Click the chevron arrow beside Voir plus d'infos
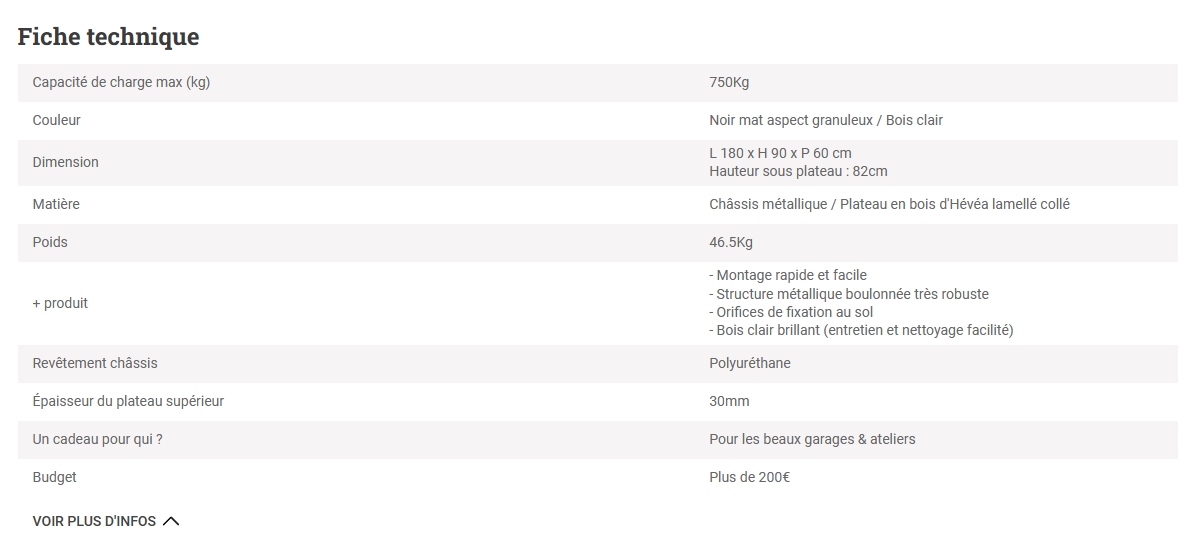 click(x=171, y=521)
